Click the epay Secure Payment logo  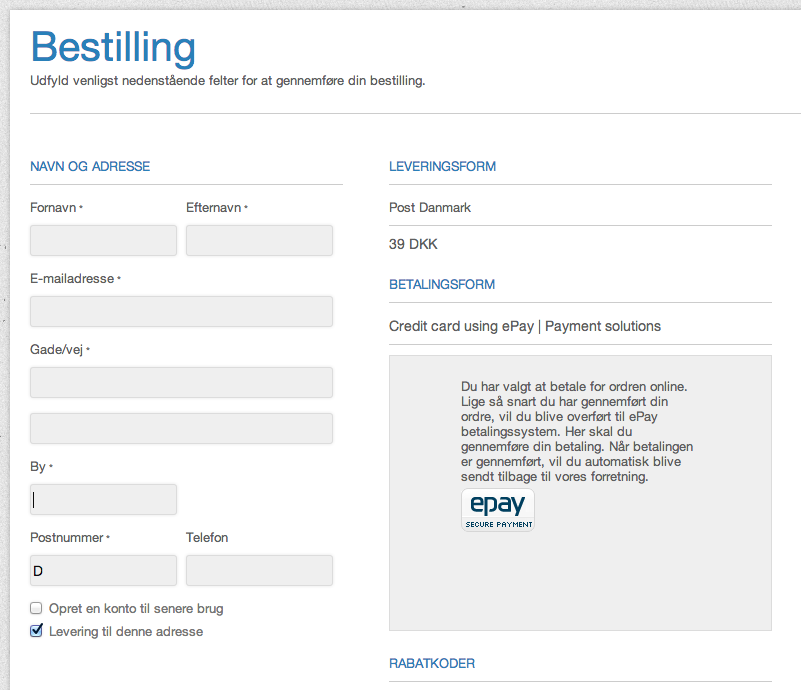[x=498, y=510]
